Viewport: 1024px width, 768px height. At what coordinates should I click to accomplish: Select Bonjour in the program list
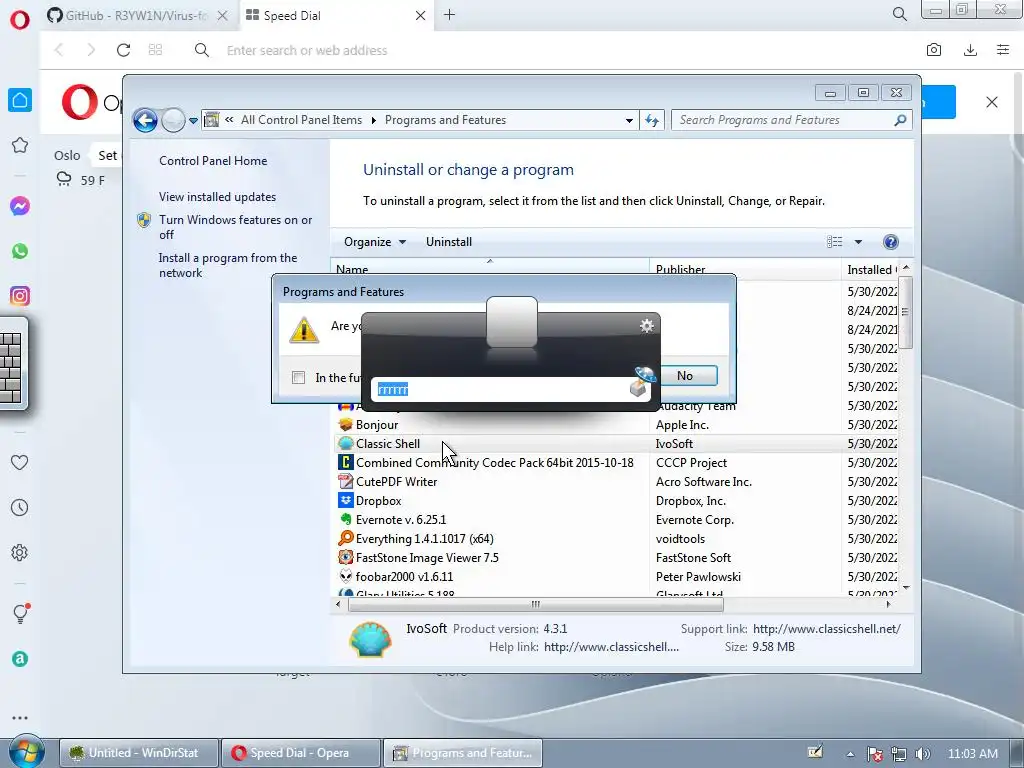click(x=377, y=424)
